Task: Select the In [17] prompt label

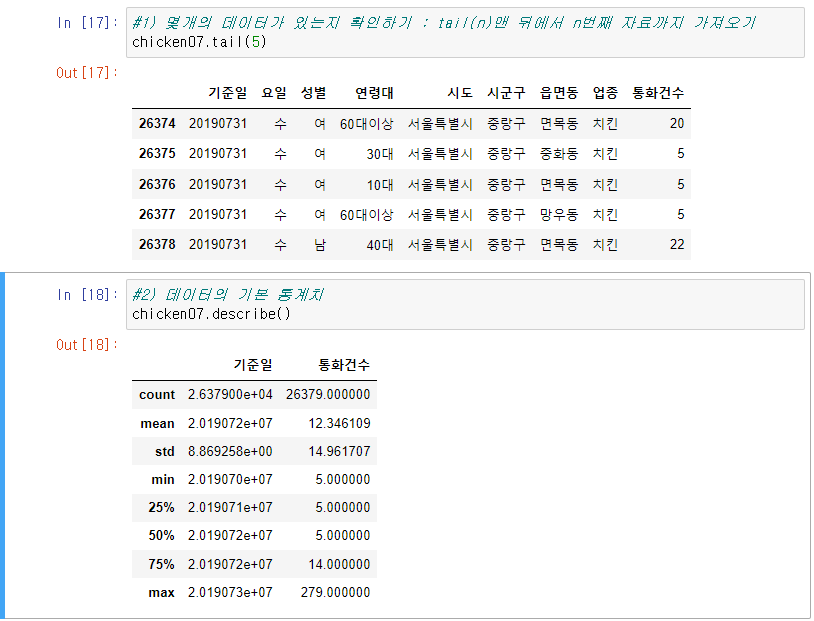Action: 87,23
